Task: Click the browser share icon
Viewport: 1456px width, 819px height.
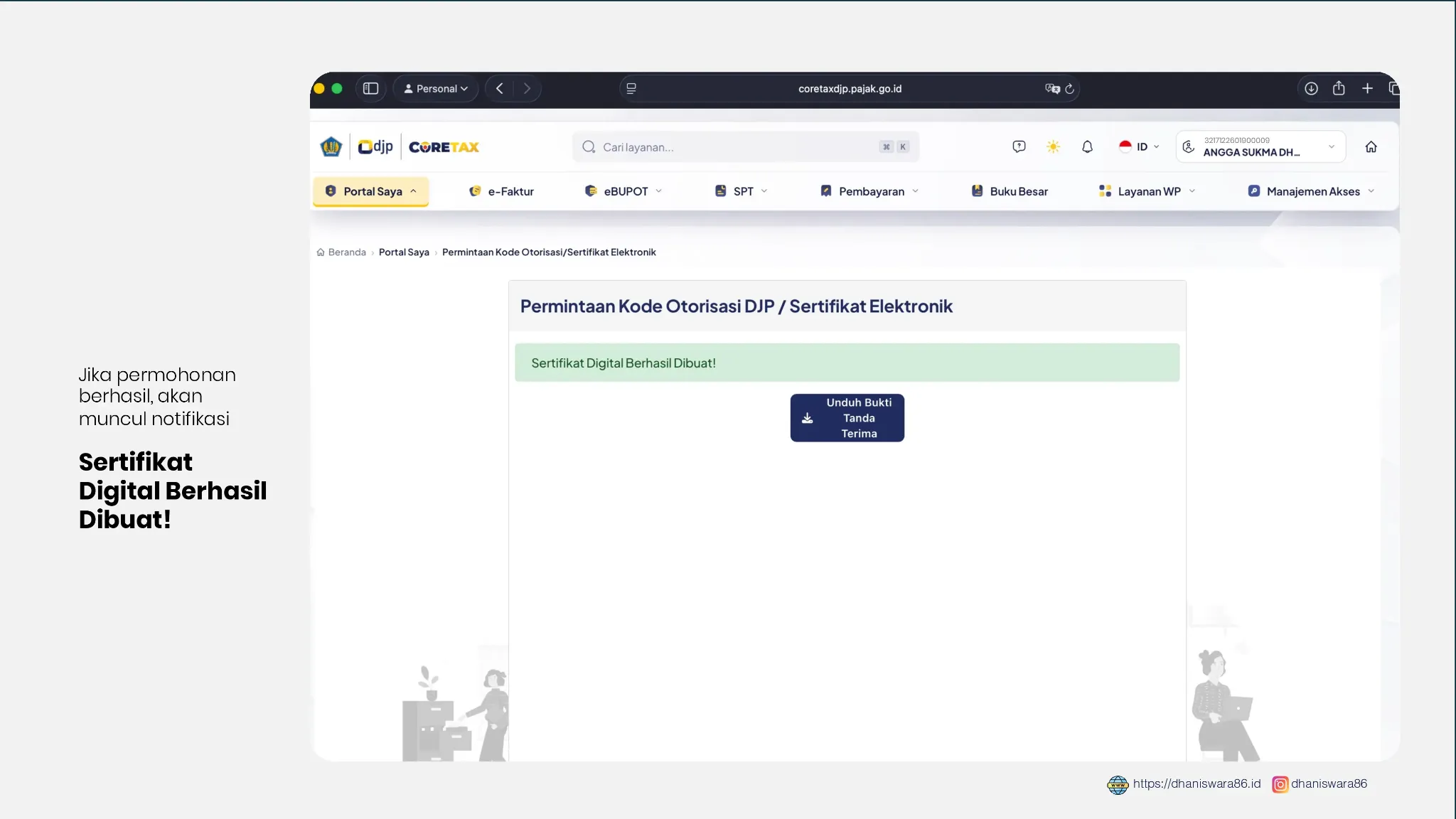Action: (1339, 88)
